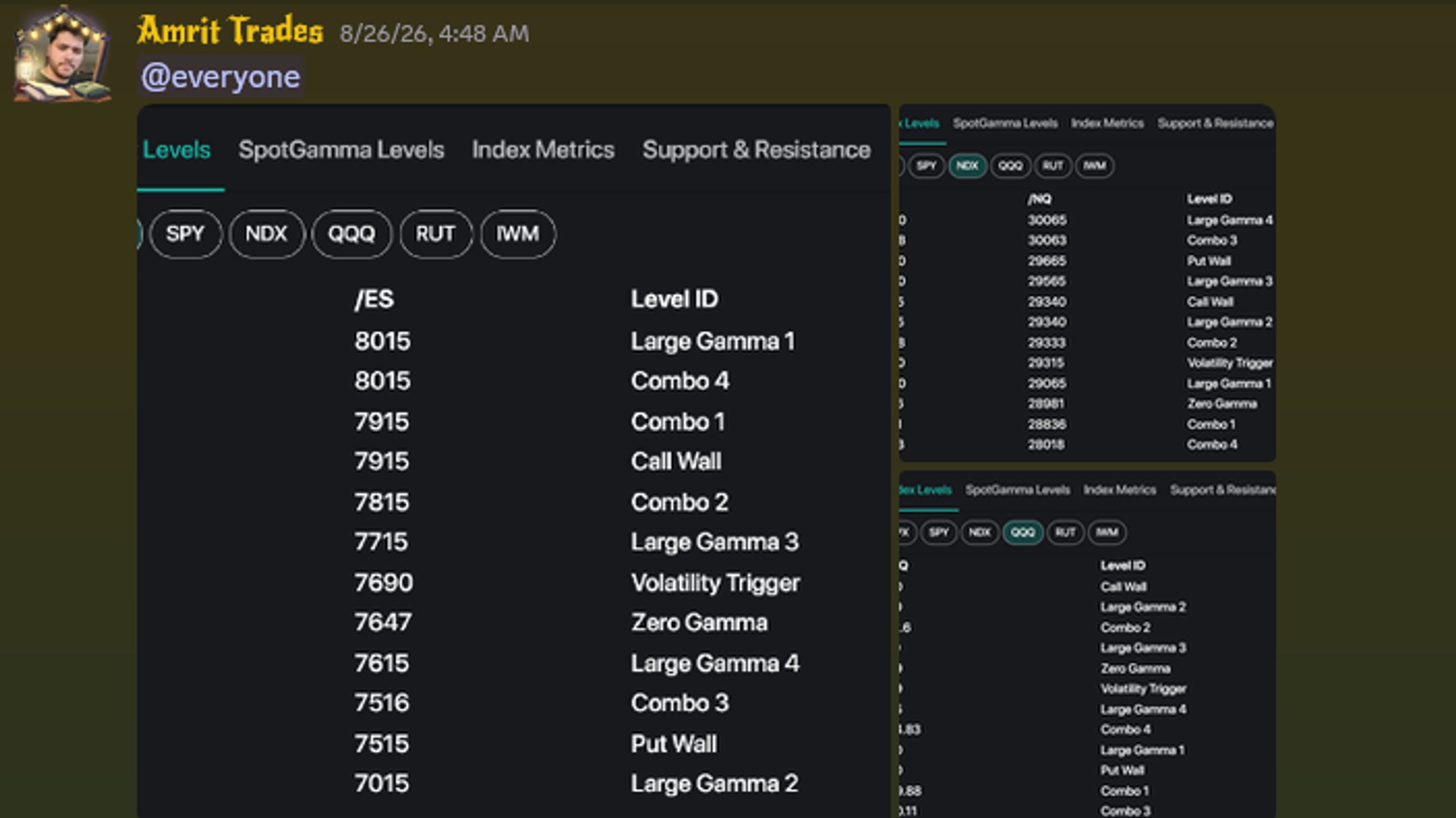Open the /NQ levels image thumbnail
1456x818 pixels.
coord(1087,283)
